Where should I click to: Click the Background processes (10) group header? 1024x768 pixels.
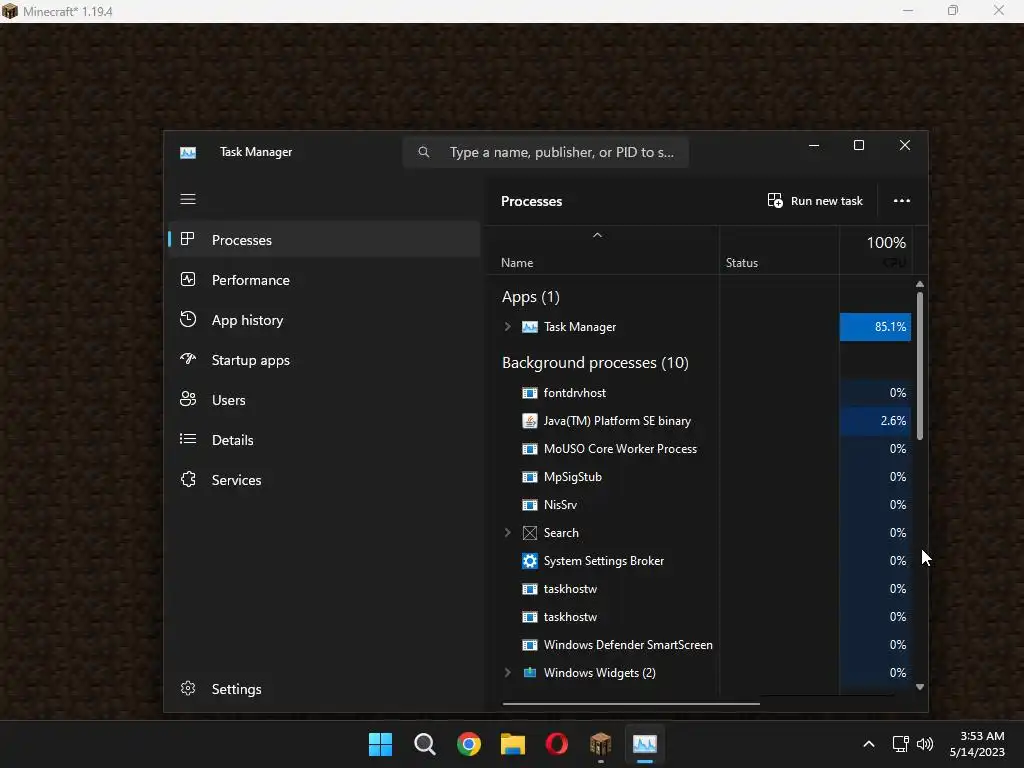(x=595, y=362)
